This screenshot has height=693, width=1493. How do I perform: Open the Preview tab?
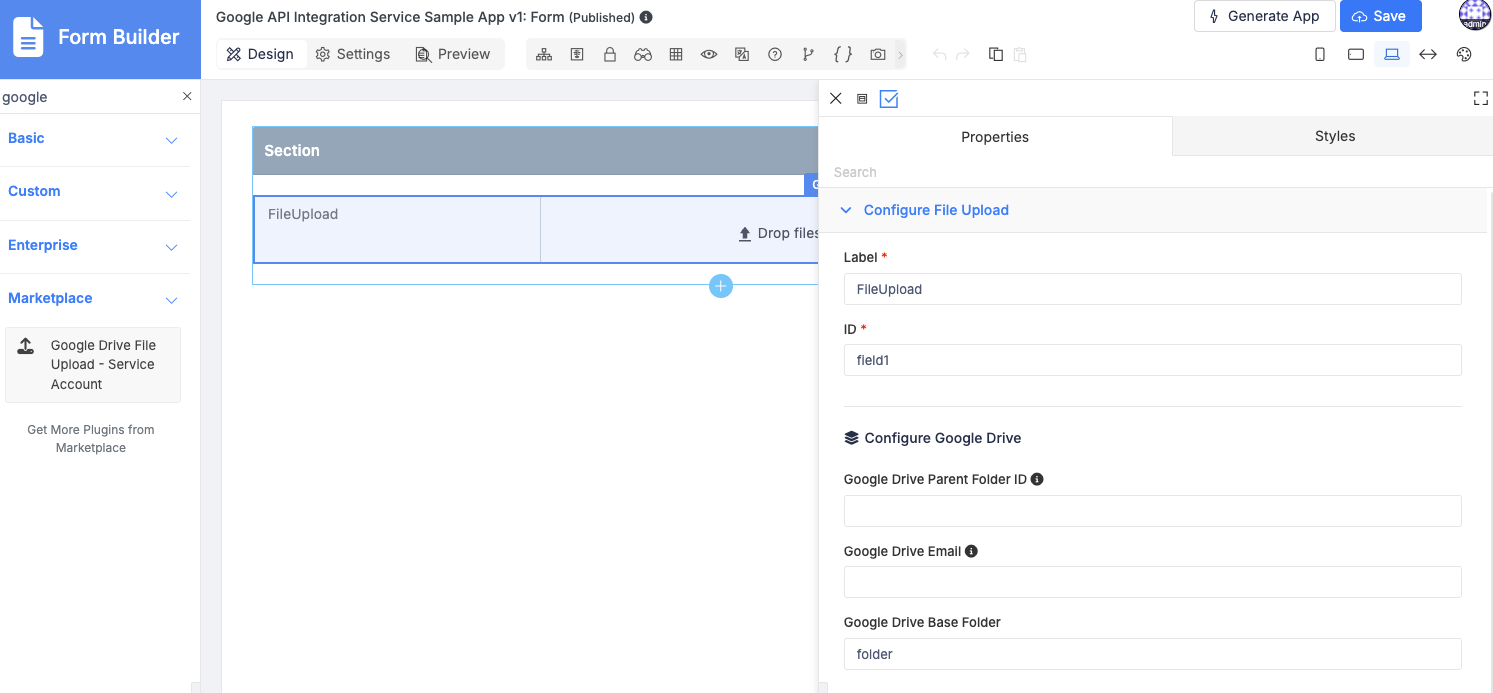(453, 54)
